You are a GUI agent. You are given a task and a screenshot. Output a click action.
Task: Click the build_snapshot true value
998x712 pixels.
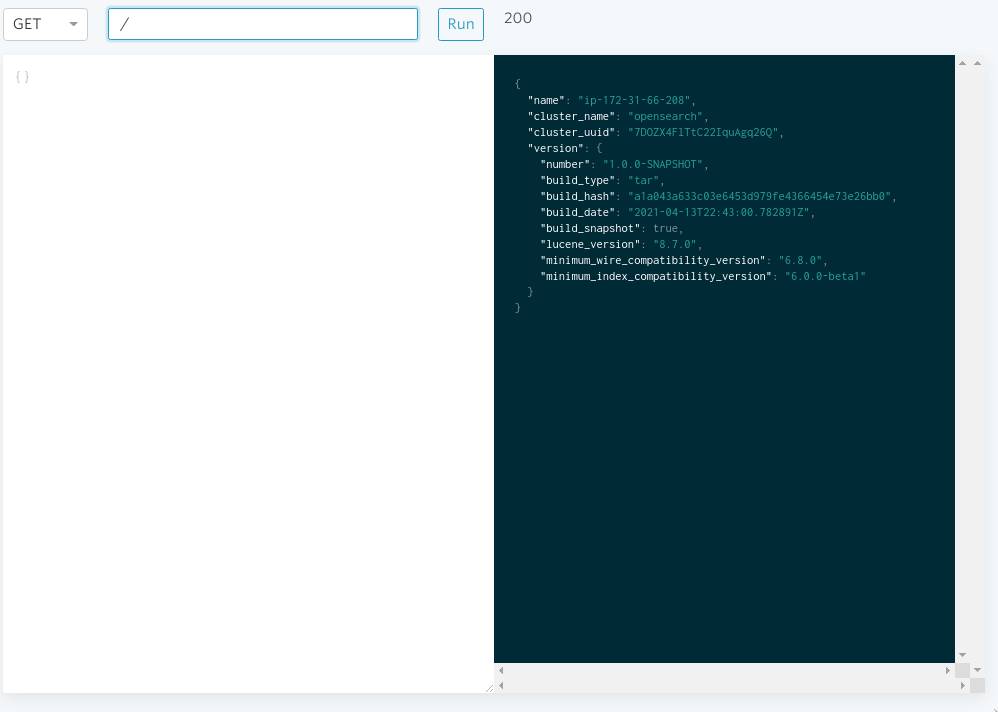click(666, 228)
